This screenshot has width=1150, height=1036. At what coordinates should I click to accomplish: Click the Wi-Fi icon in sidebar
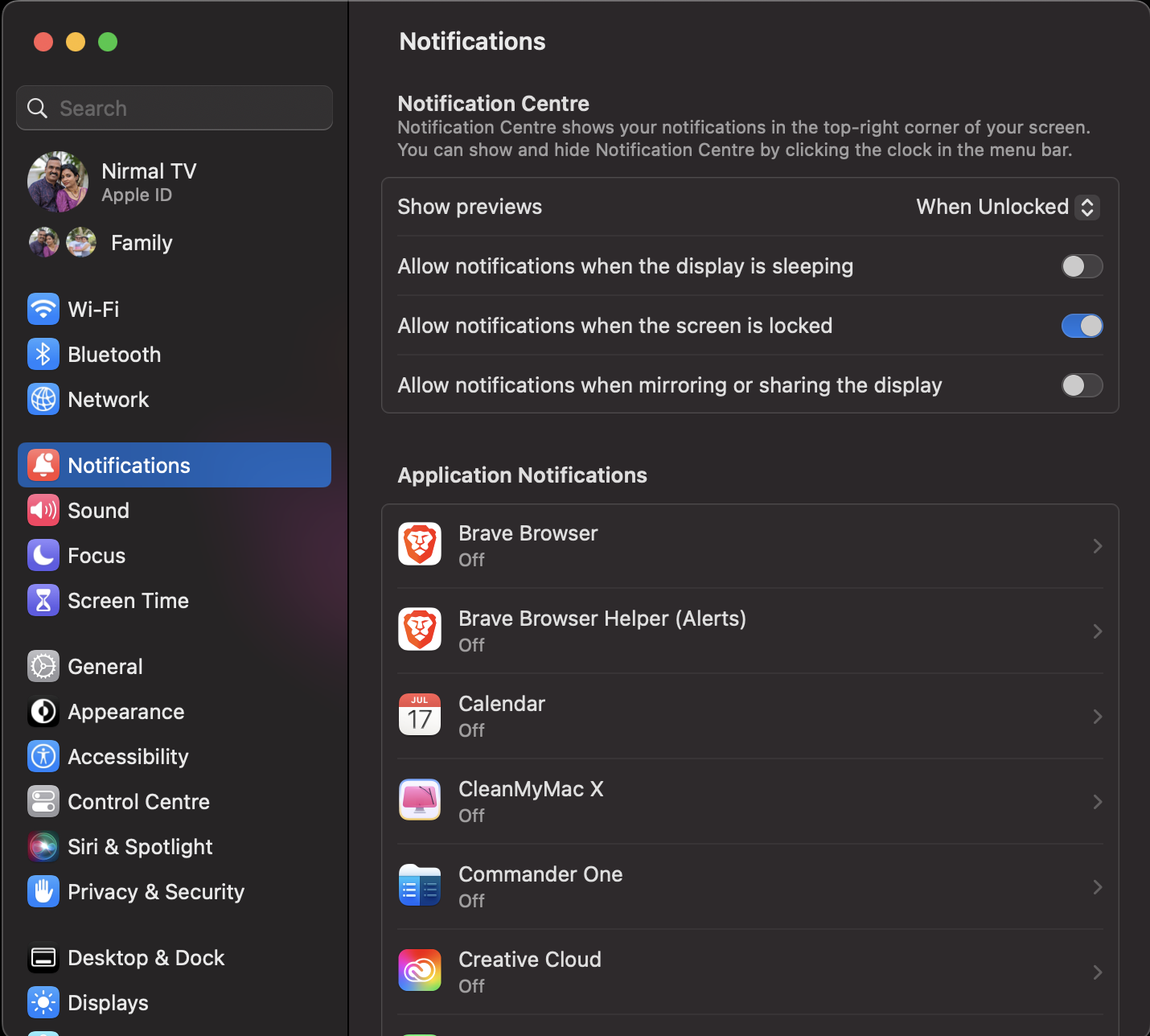click(43, 309)
